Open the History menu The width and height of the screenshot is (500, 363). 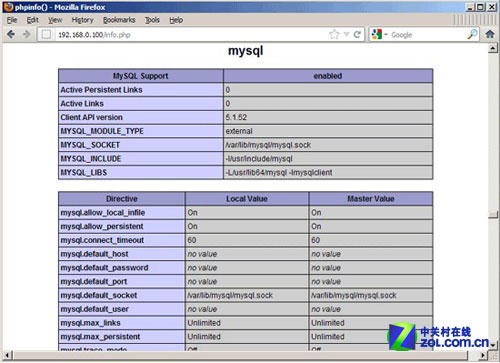coord(82,20)
